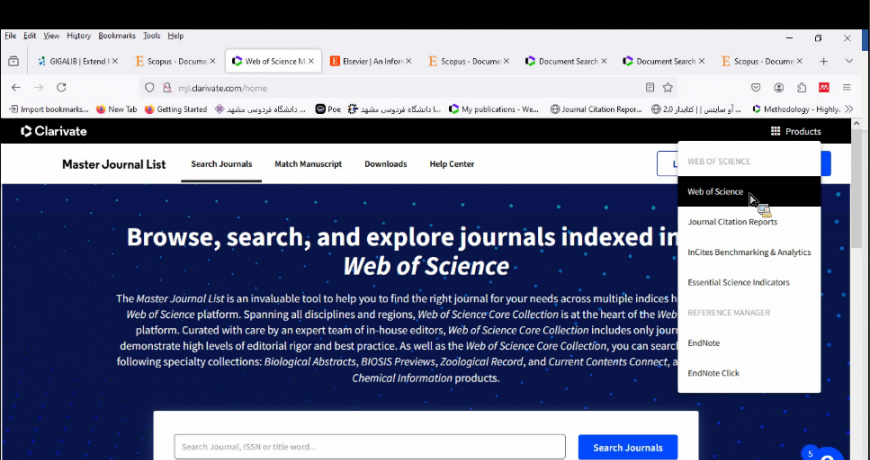Click the page vertical scrollbar
870x460 pixels.
pos(856,189)
